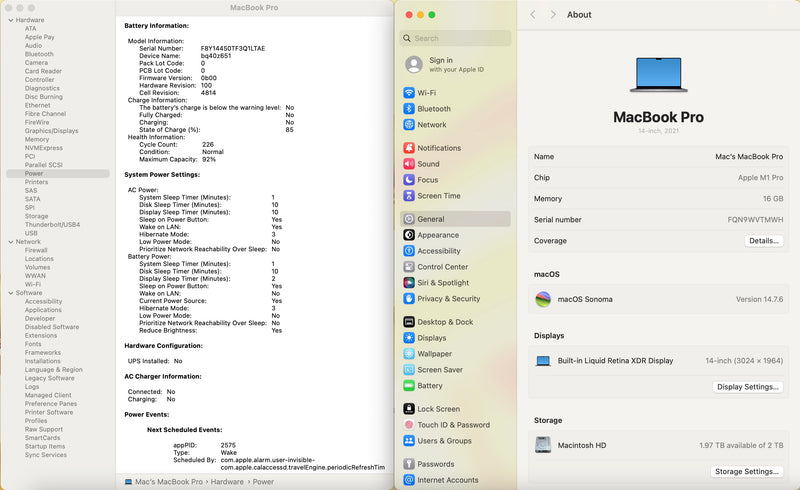Screen dimensions: 800x490
Task: Select NVMExpress in the Hardware tree
Action: tap(43, 148)
